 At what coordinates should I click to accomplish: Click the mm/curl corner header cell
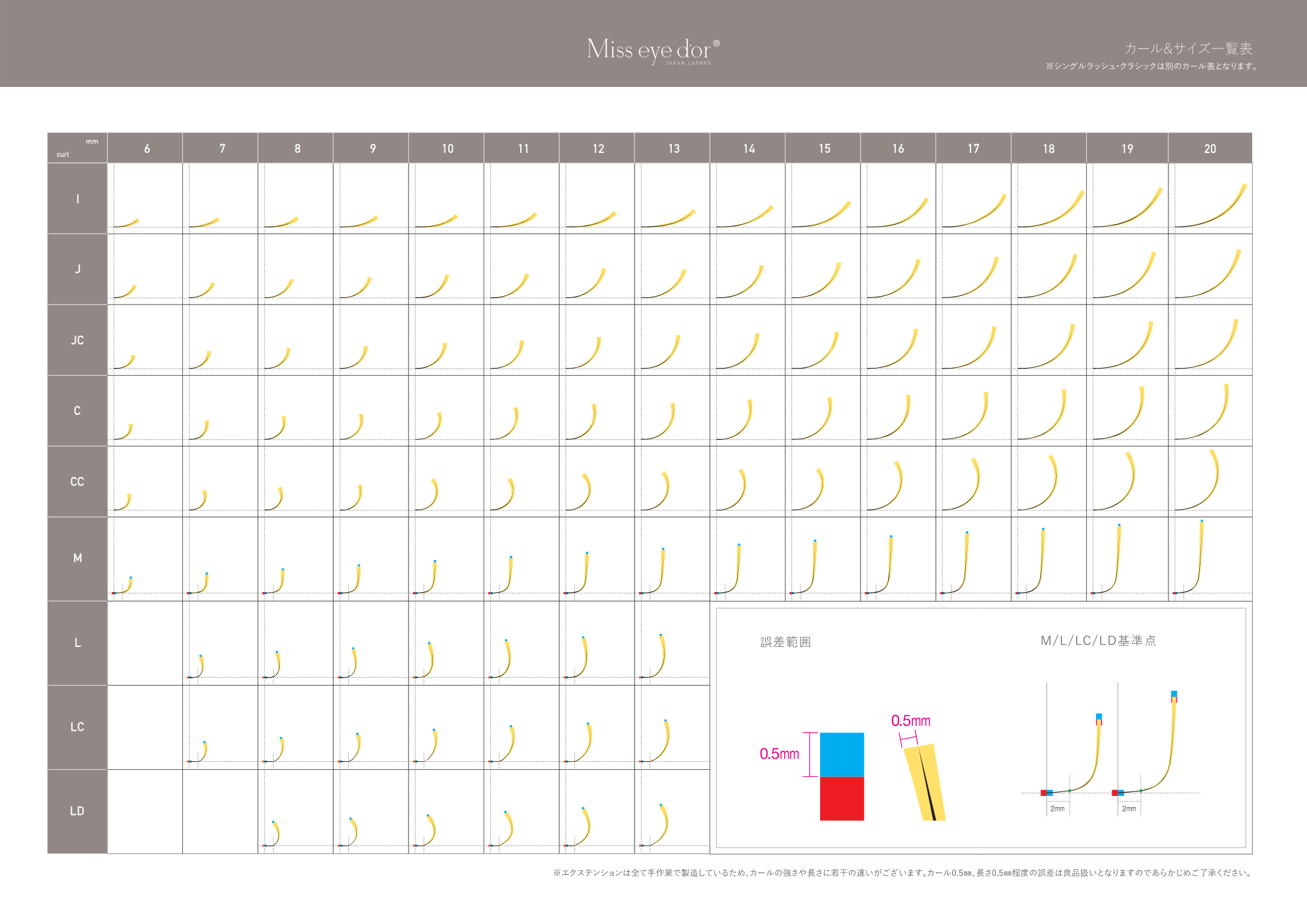point(77,148)
